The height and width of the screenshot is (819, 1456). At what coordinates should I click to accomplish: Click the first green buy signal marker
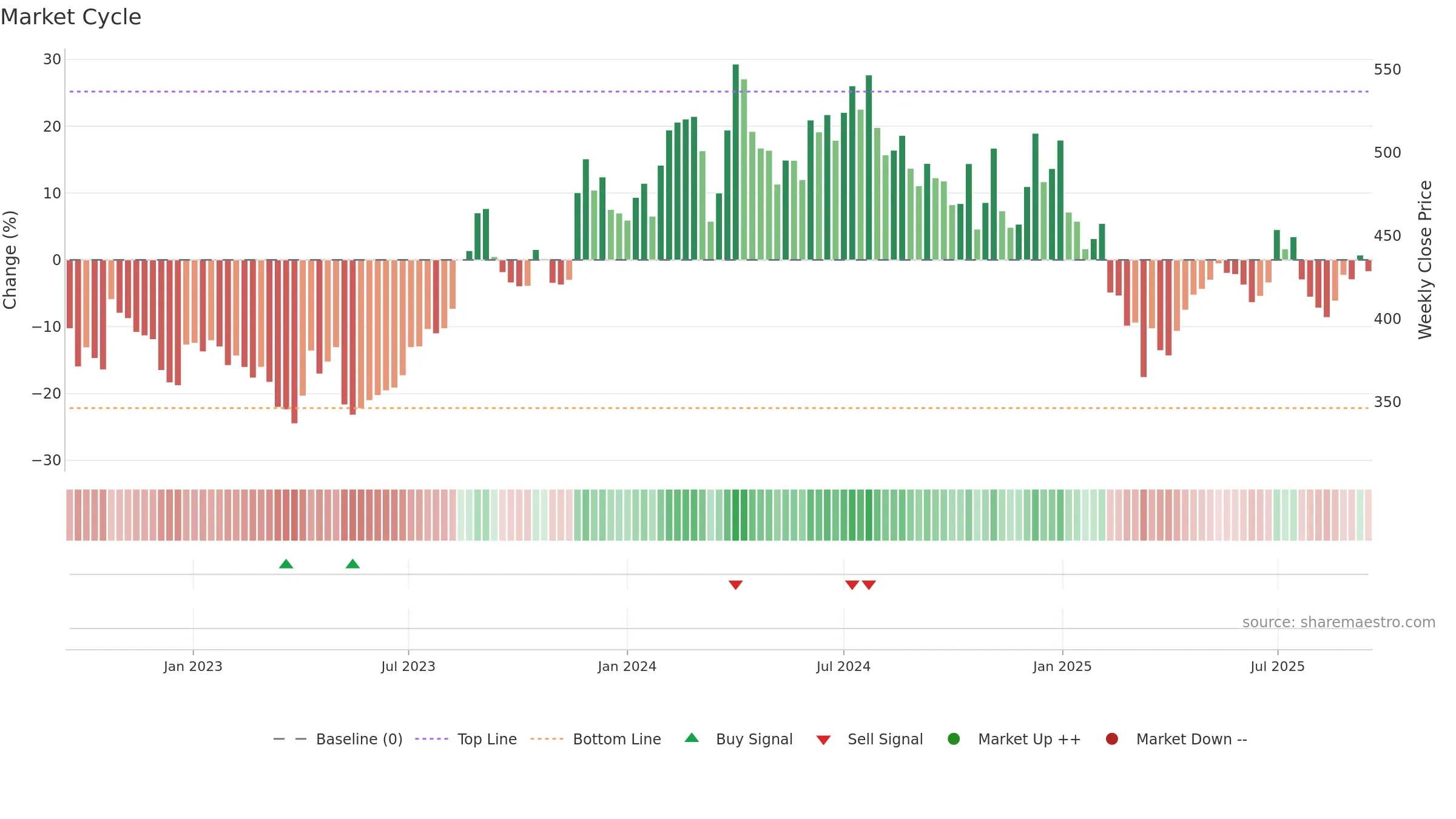(x=286, y=564)
